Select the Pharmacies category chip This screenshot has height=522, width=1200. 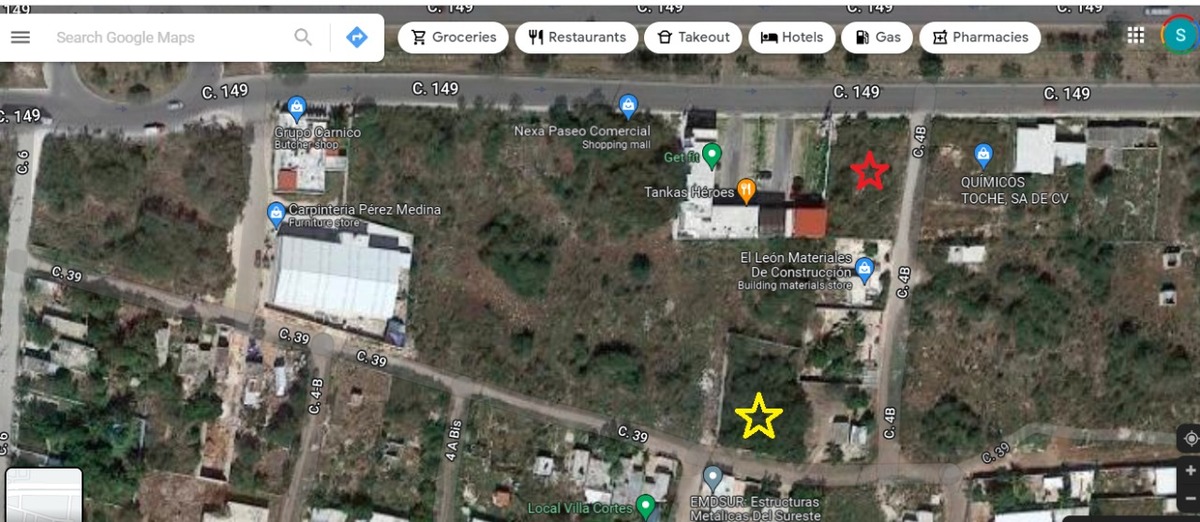point(980,37)
